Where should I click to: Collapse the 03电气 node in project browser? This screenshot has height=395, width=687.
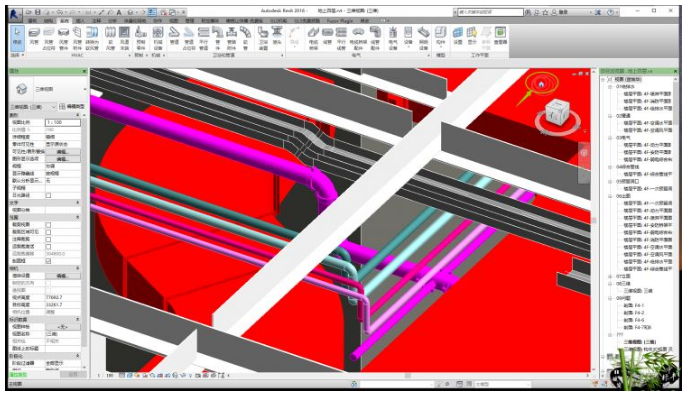click(x=609, y=138)
